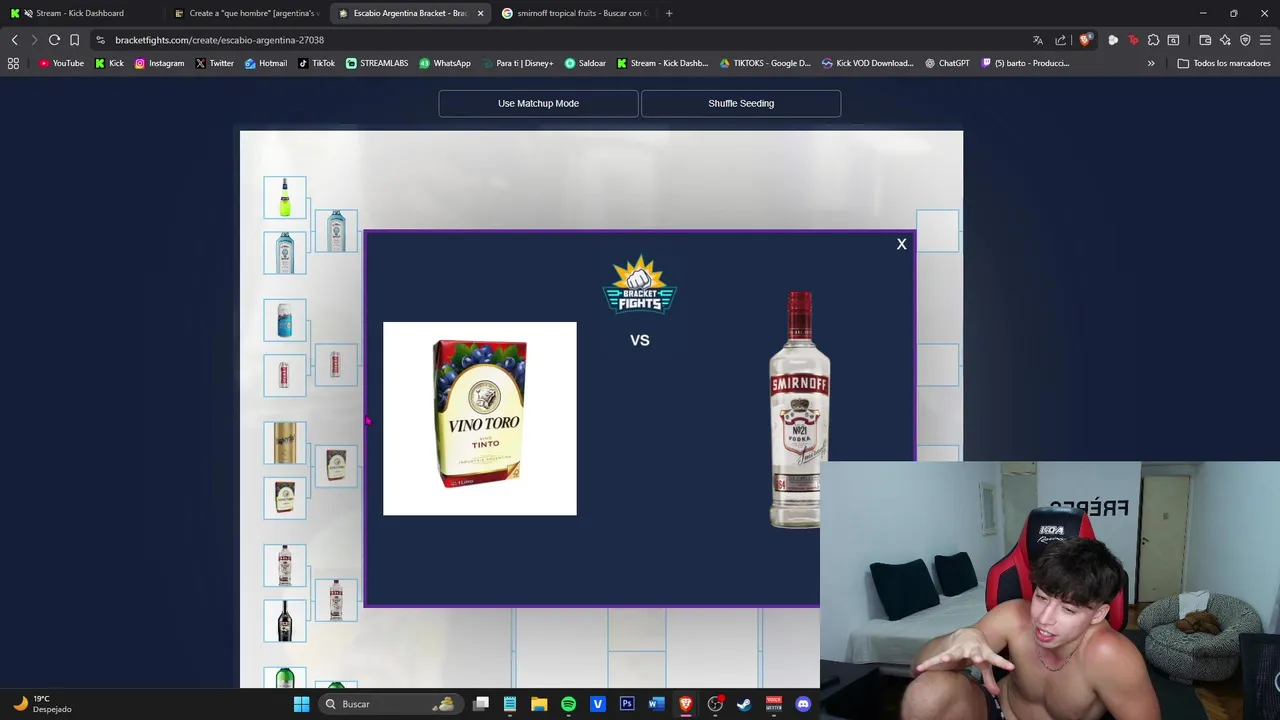This screenshot has height=720, width=1280.
Task: Click the Bracket Fights logo in the popup
Action: 639,285
